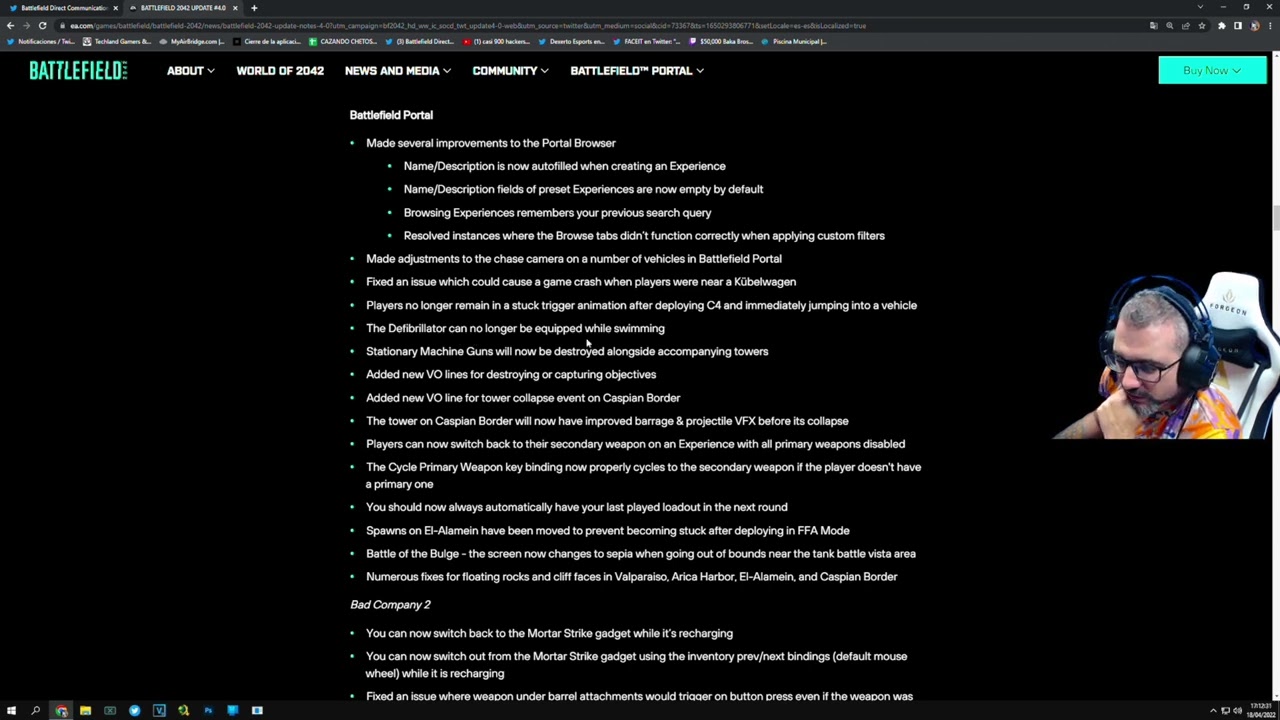The image size is (1280, 720).
Task: Click the 'tower on Caspian Border' VFX note
Action: [x=607, y=421]
